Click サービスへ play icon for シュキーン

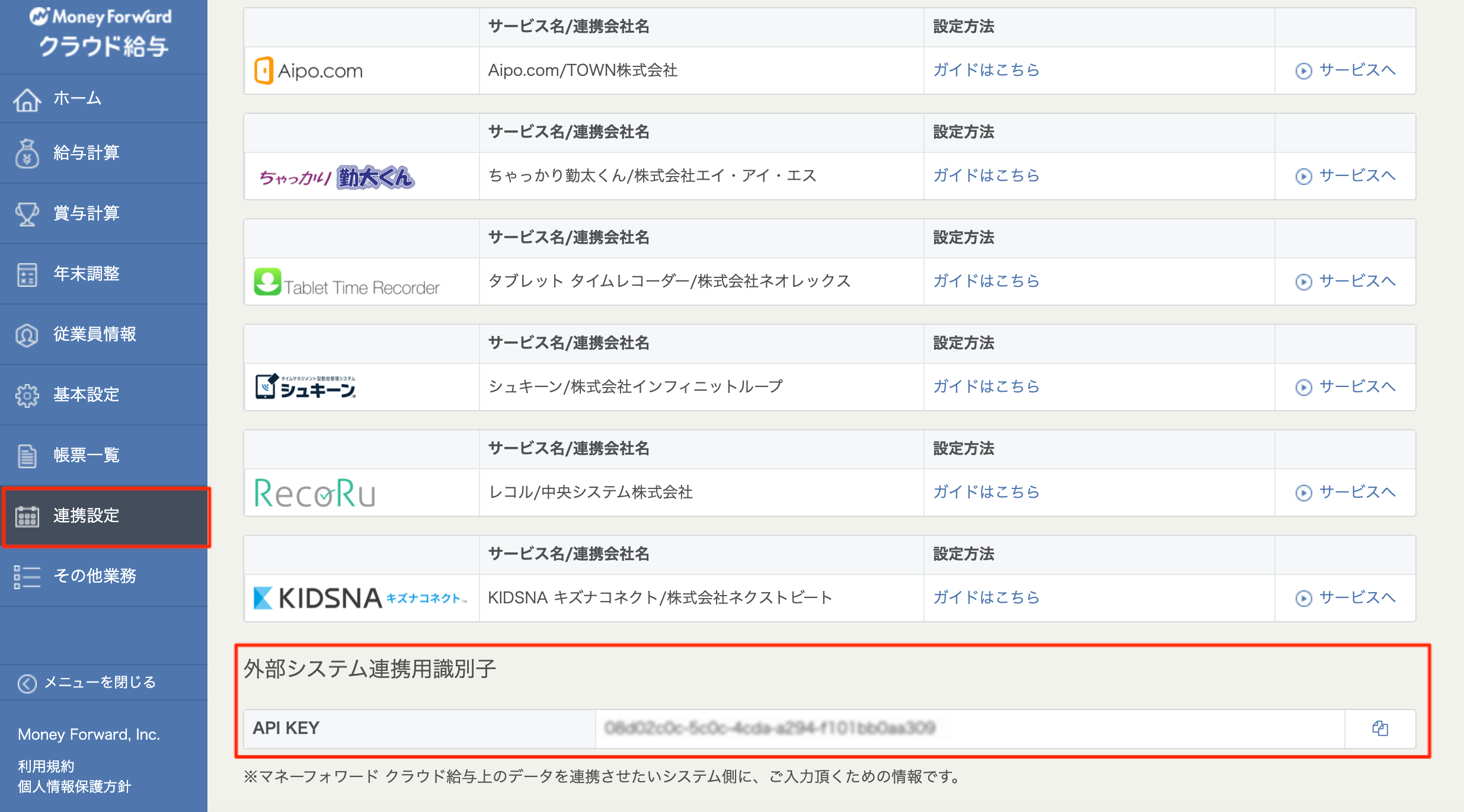(1303, 387)
